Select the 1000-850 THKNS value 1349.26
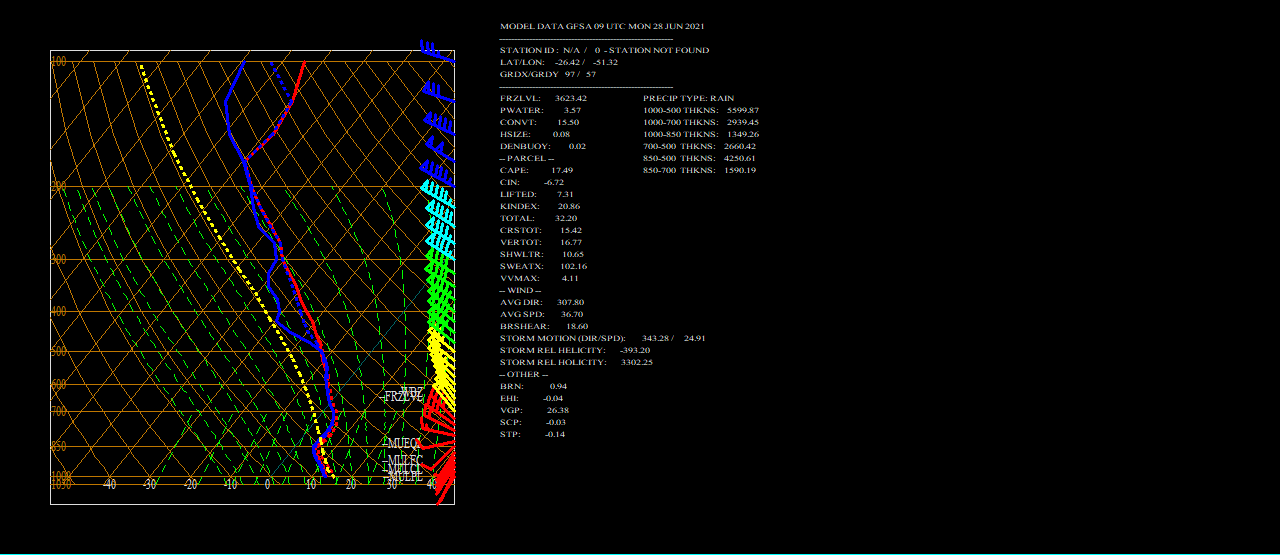Viewport: 1280px width, 555px height. coord(743,134)
